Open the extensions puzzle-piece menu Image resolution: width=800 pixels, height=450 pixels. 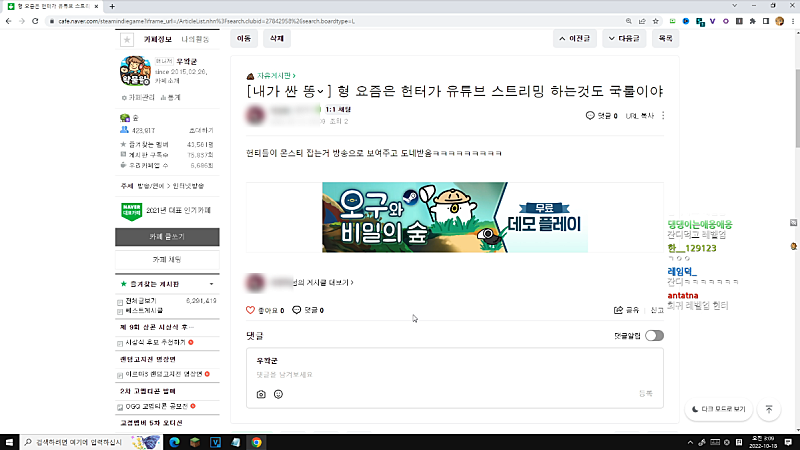(x=753, y=21)
